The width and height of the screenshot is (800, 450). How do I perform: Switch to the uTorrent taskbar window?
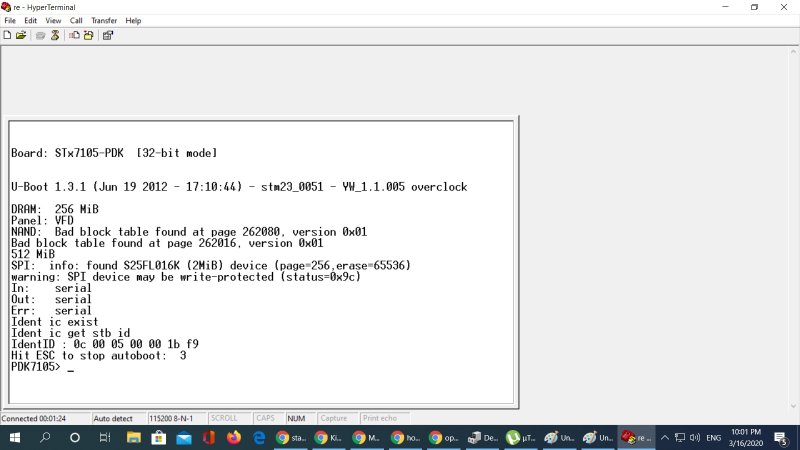[x=520, y=438]
